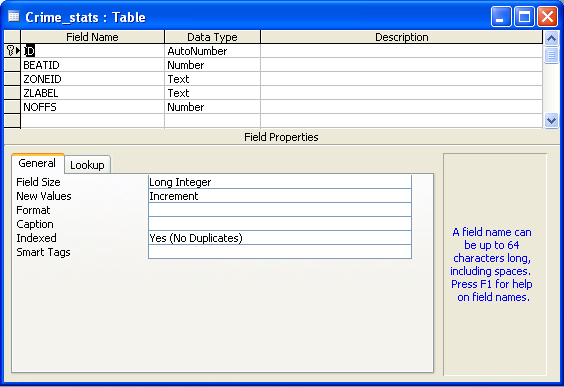
Task: Open Indexed Yes (No Duplicates) box
Action: [x=280, y=238]
